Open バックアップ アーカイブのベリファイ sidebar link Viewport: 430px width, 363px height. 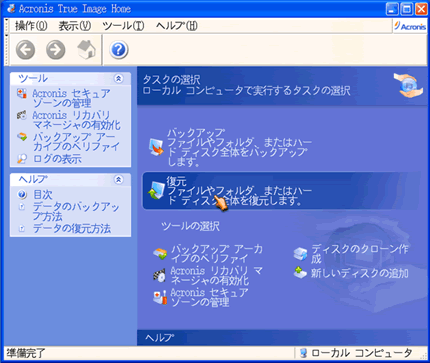tap(76, 142)
